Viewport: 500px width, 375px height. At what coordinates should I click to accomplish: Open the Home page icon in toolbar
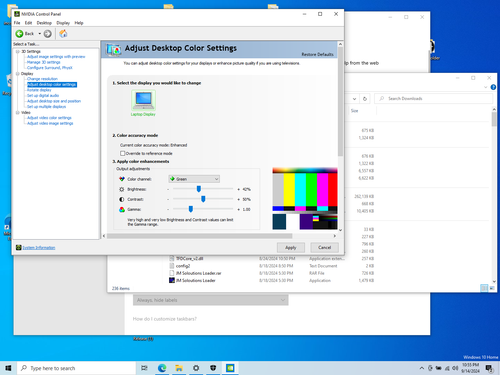[63, 34]
